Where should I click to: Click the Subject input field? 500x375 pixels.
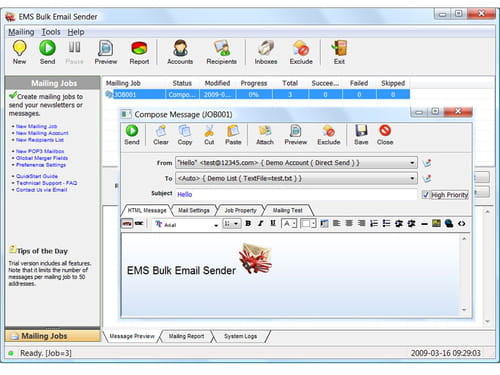click(x=296, y=194)
